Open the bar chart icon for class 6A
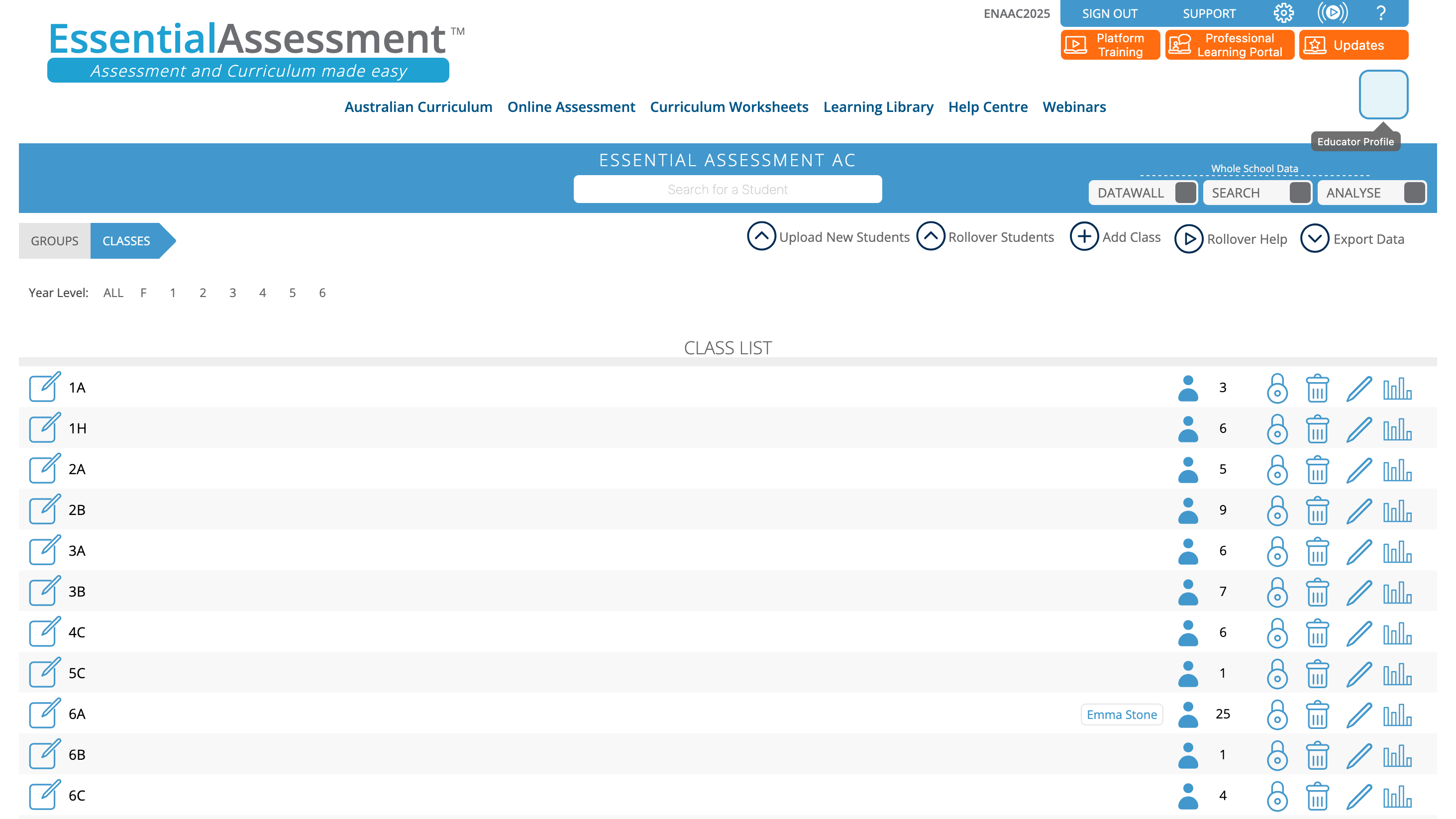 [x=1397, y=715]
